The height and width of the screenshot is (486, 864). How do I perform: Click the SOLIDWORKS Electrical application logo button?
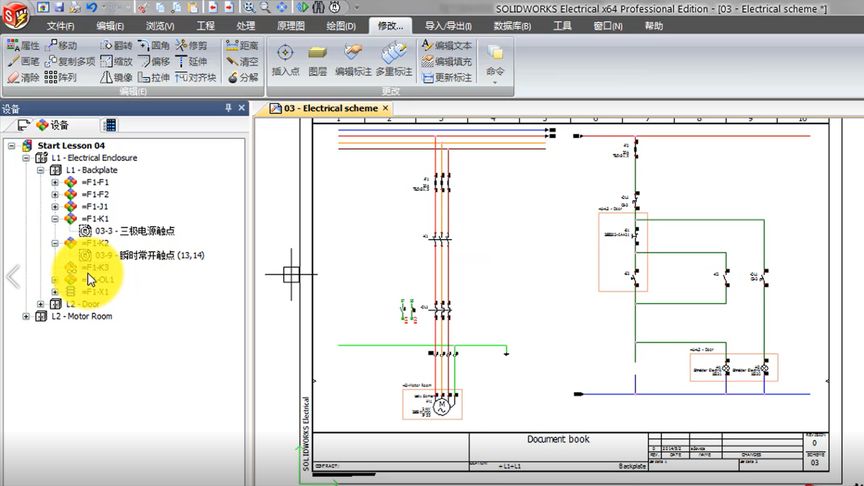[15, 14]
